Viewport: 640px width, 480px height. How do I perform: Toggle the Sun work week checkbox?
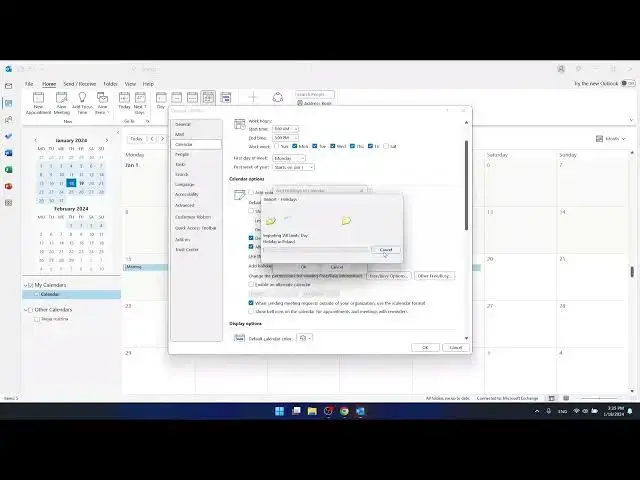coord(276,146)
